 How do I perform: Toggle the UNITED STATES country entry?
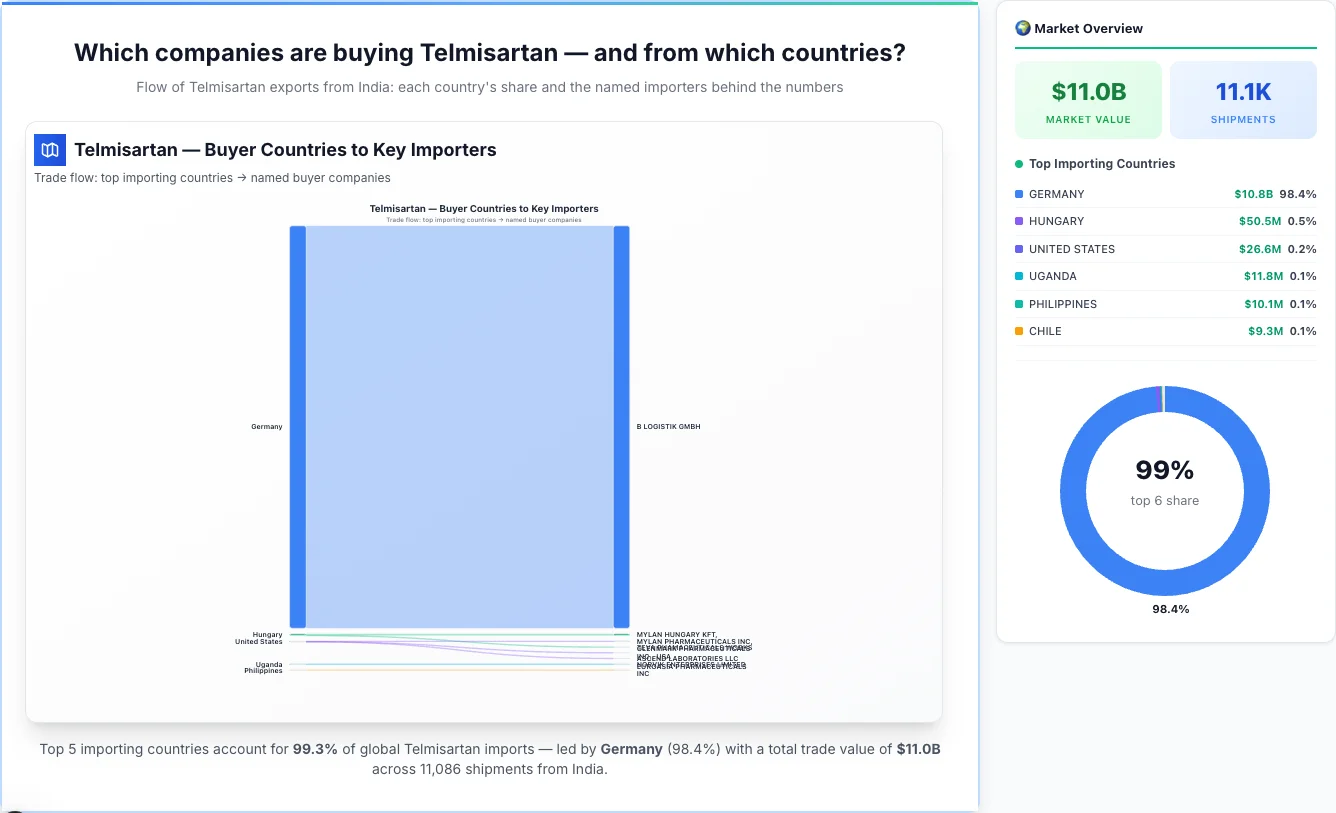[1165, 249]
